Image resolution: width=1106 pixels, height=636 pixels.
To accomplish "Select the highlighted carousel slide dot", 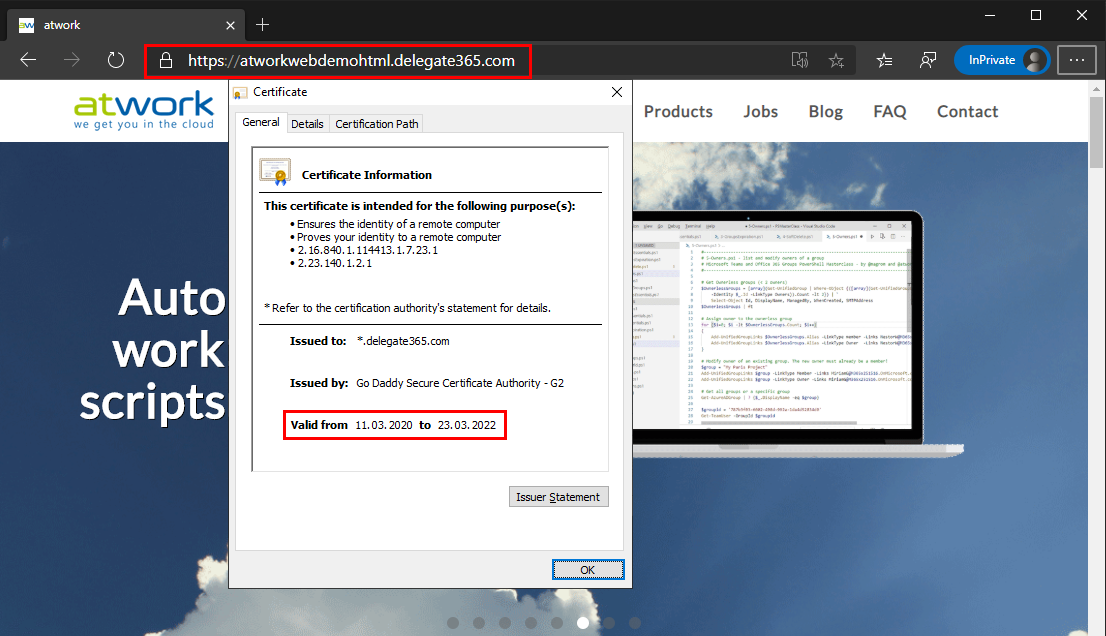I will [x=583, y=622].
